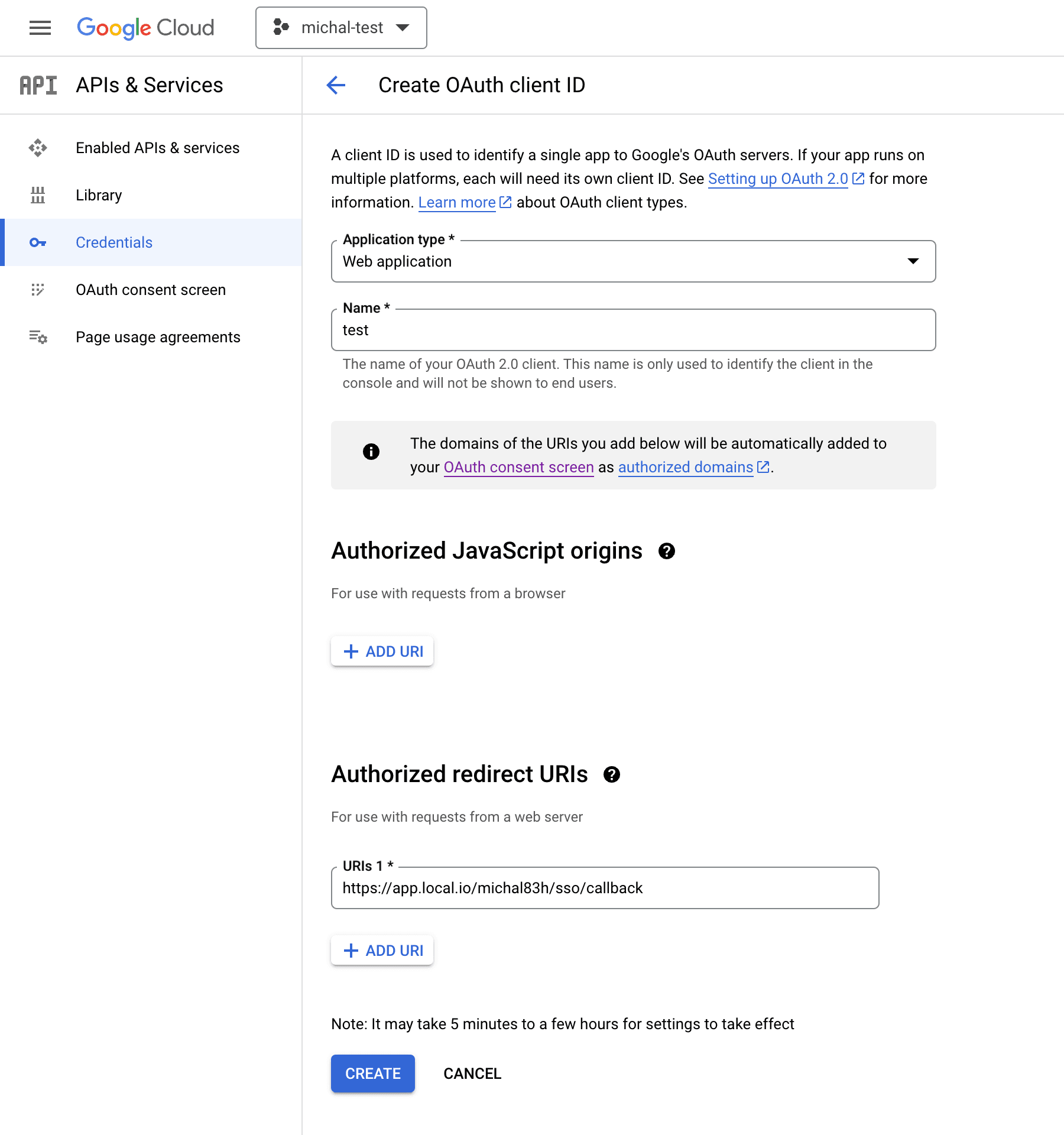The image size is (1064, 1135).
Task: Expand the Application type dropdown
Action: click(x=633, y=261)
